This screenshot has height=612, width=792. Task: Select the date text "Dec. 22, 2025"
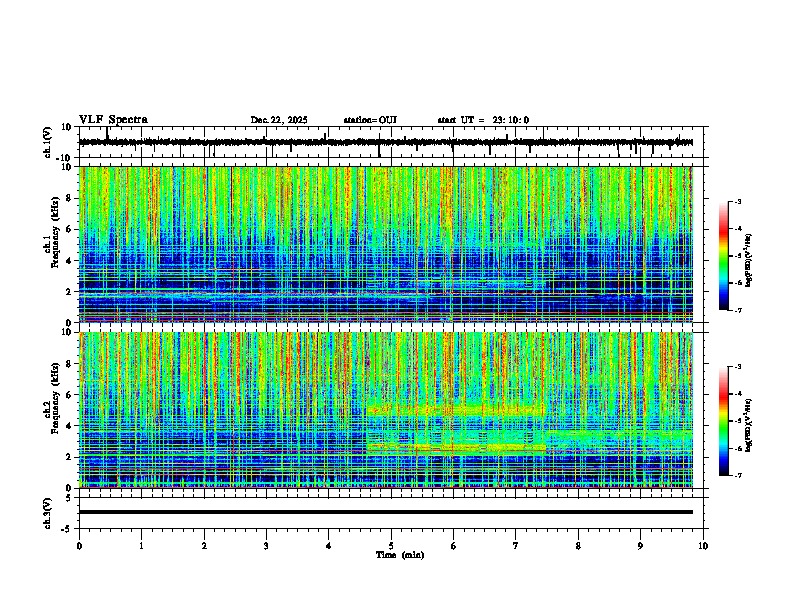click(x=279, y=120)
